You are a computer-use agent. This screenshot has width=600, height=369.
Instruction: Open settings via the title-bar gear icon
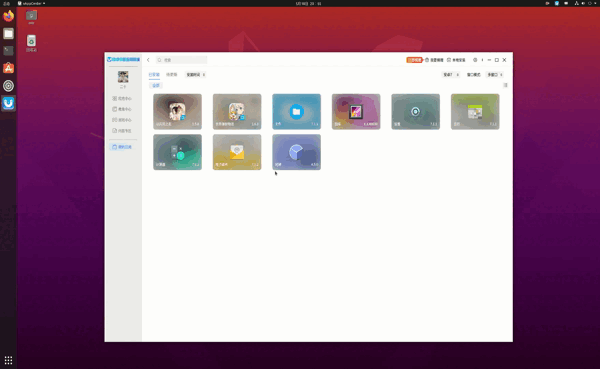click(475, 60)
